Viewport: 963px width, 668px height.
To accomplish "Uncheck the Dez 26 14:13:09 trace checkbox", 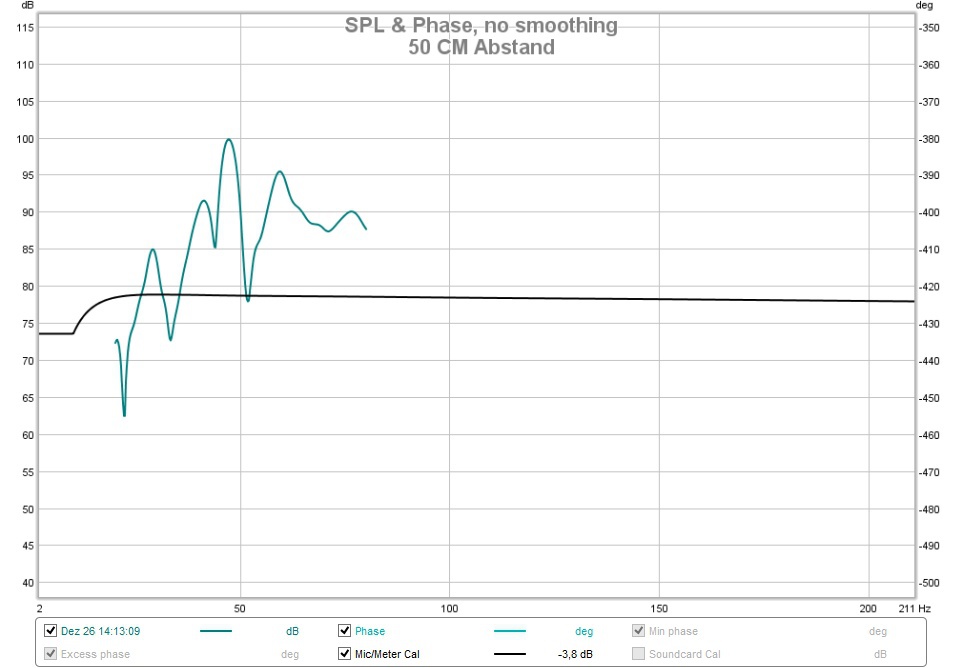I will click(x=50, y=631).
